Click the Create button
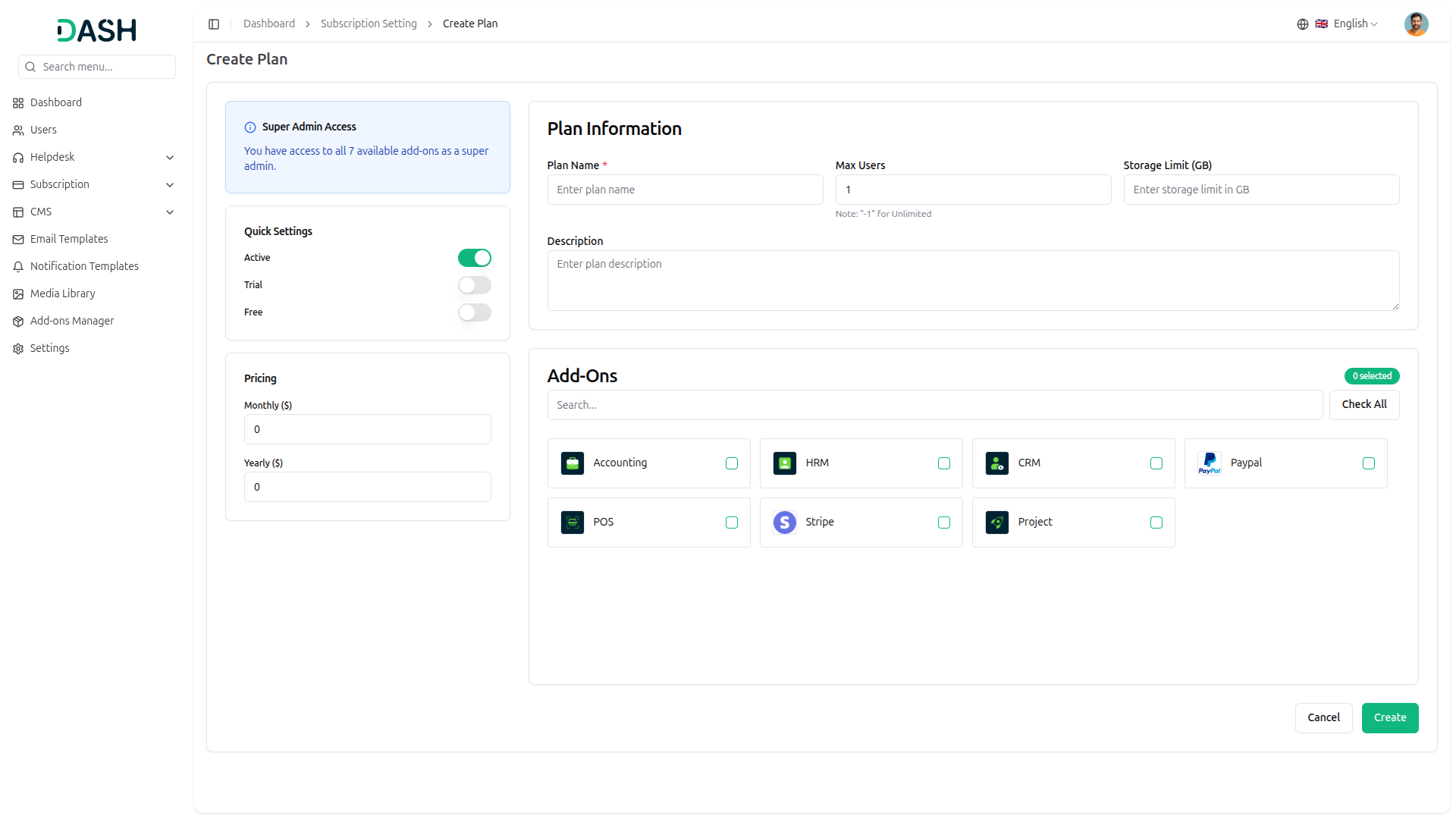The height and width of the screenshot is (819, 1456). click(1390, 717)
